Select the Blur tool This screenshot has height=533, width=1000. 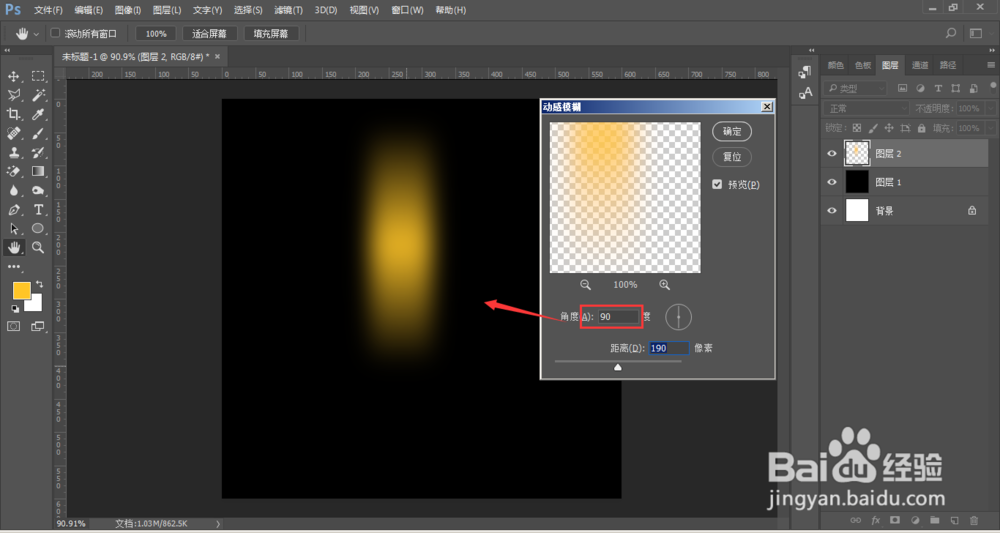(13, 190)
